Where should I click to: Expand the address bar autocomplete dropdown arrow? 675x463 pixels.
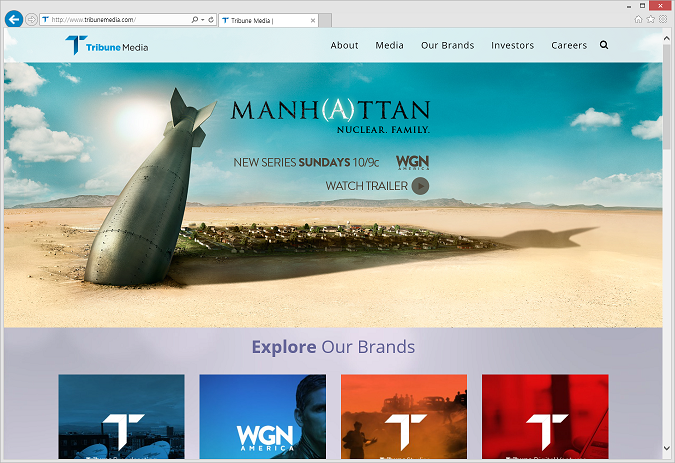[203, 20]
